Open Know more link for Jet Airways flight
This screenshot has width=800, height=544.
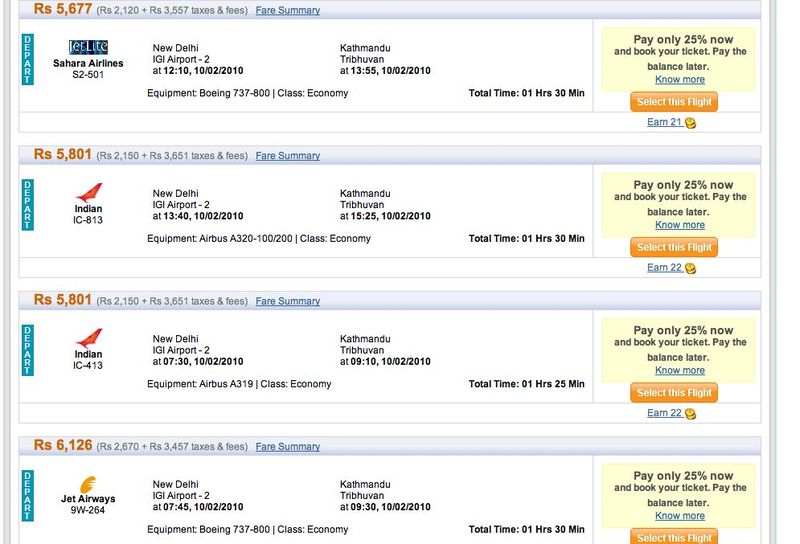point(680,516)
